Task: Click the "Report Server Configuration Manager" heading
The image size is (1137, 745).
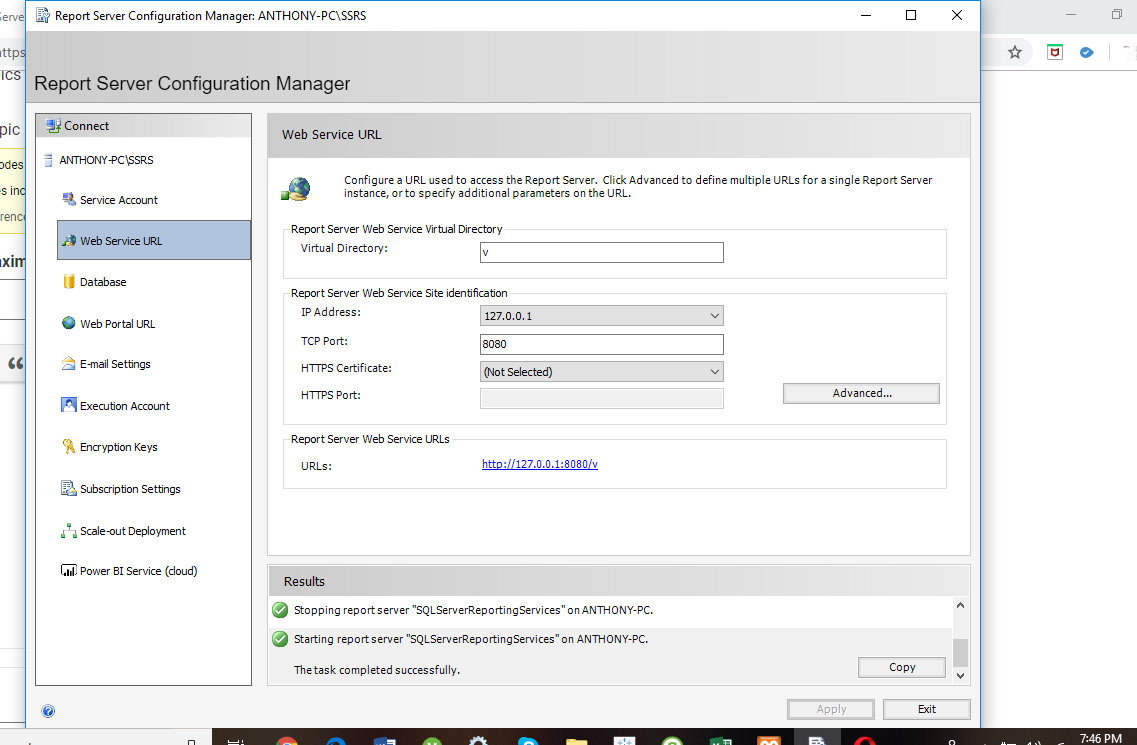Action: click(192, 83)
